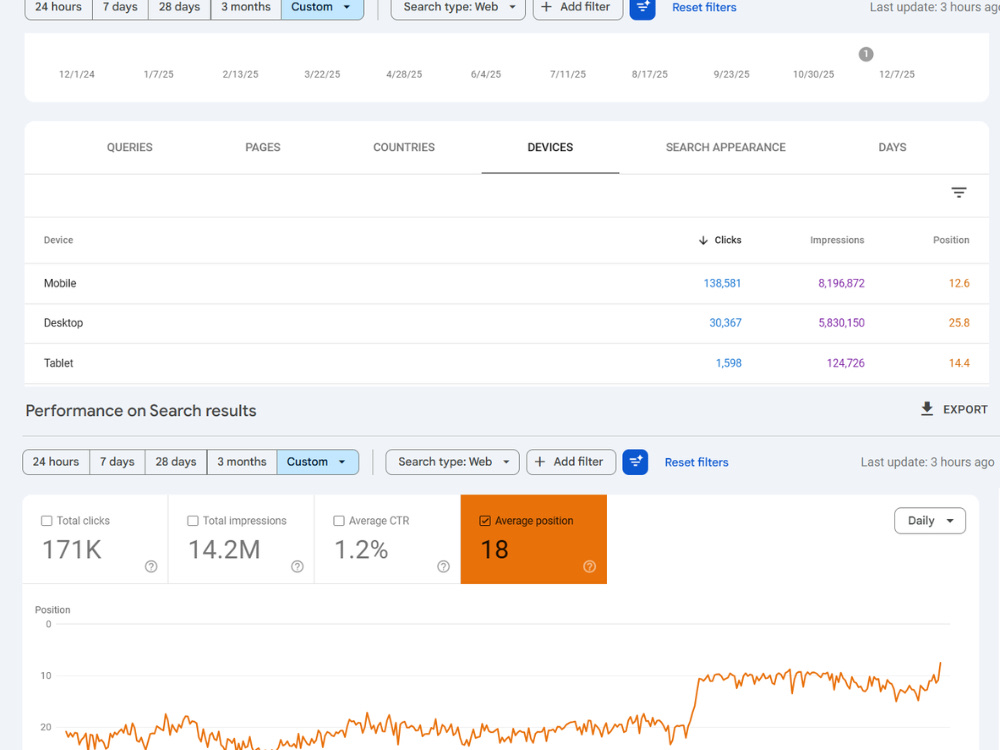Click Tablet impressions value 124,726
The width and height of the screenshot is (1000, 750).
point(845,364)
